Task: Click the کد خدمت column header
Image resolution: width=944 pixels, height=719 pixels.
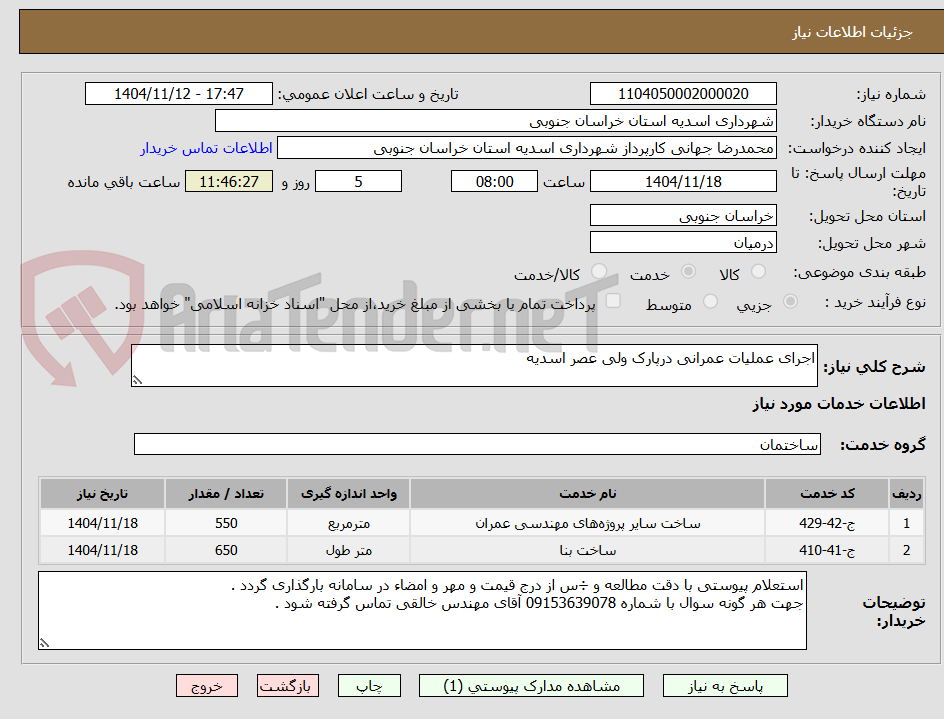Action: 827,494
